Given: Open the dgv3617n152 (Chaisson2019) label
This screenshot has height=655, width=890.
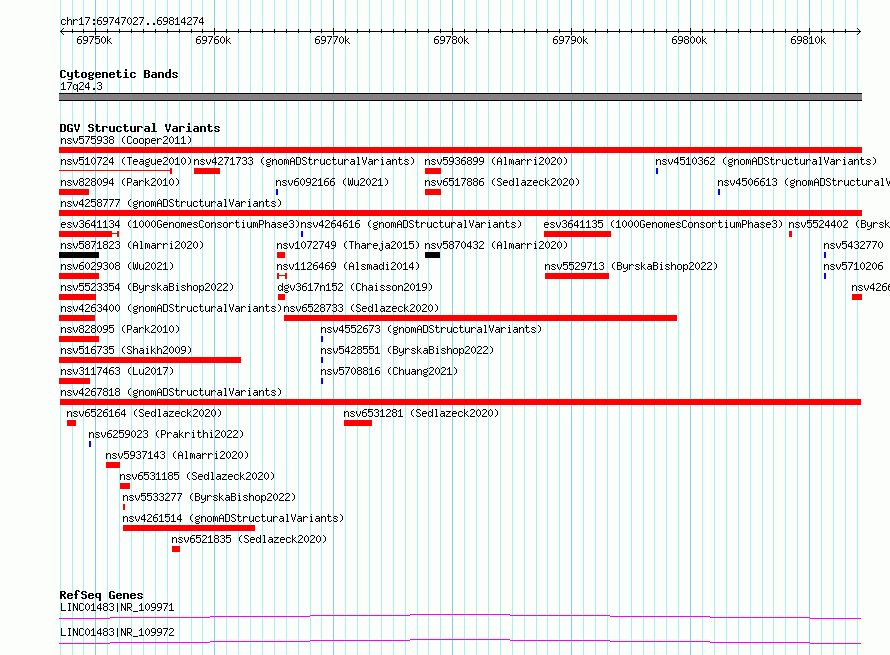Looking at the screenshot, I should coord(355,287).
